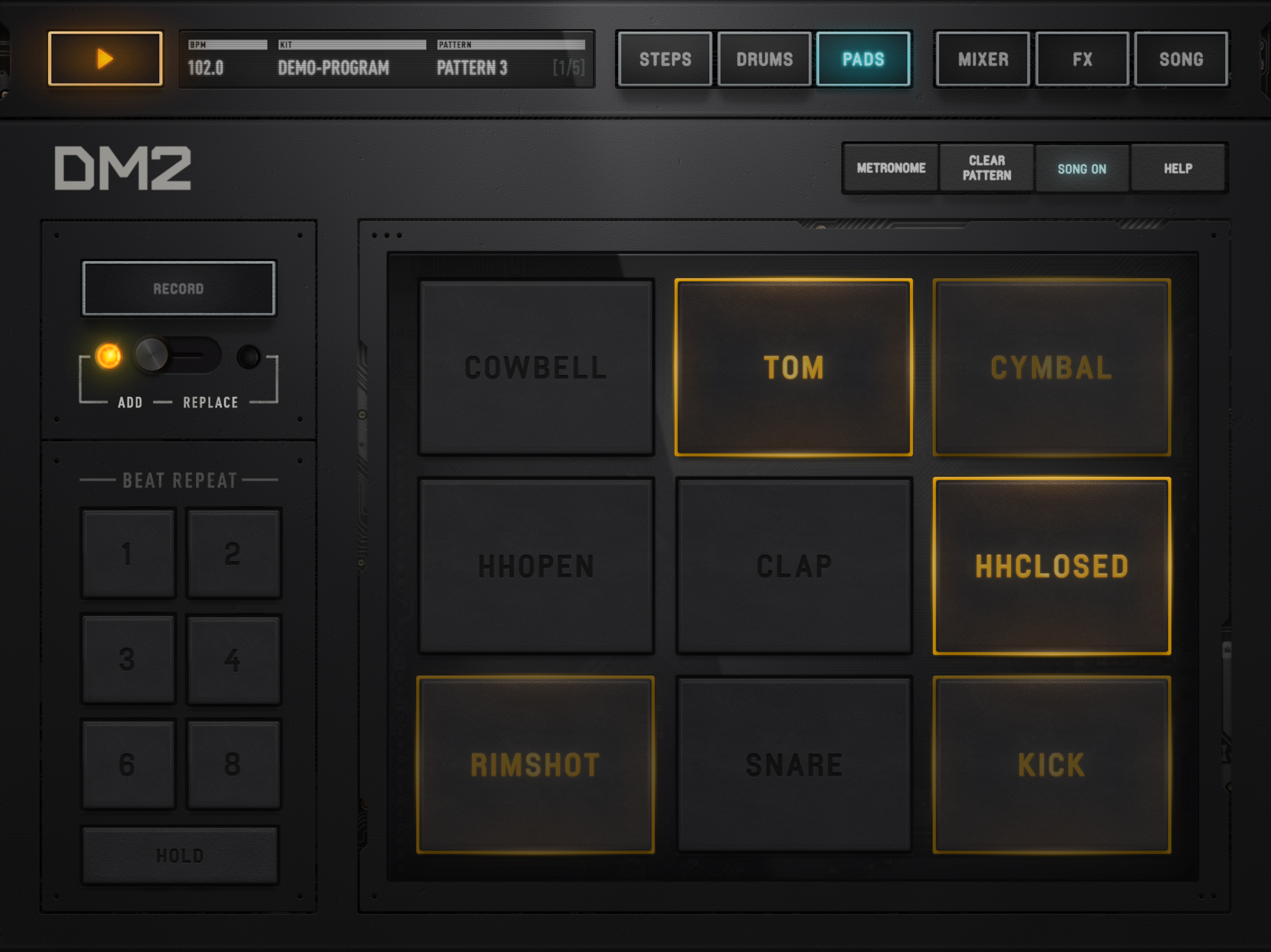Trigger the RIMSHOT pad
1271x952 pixels.
(536, 765)
